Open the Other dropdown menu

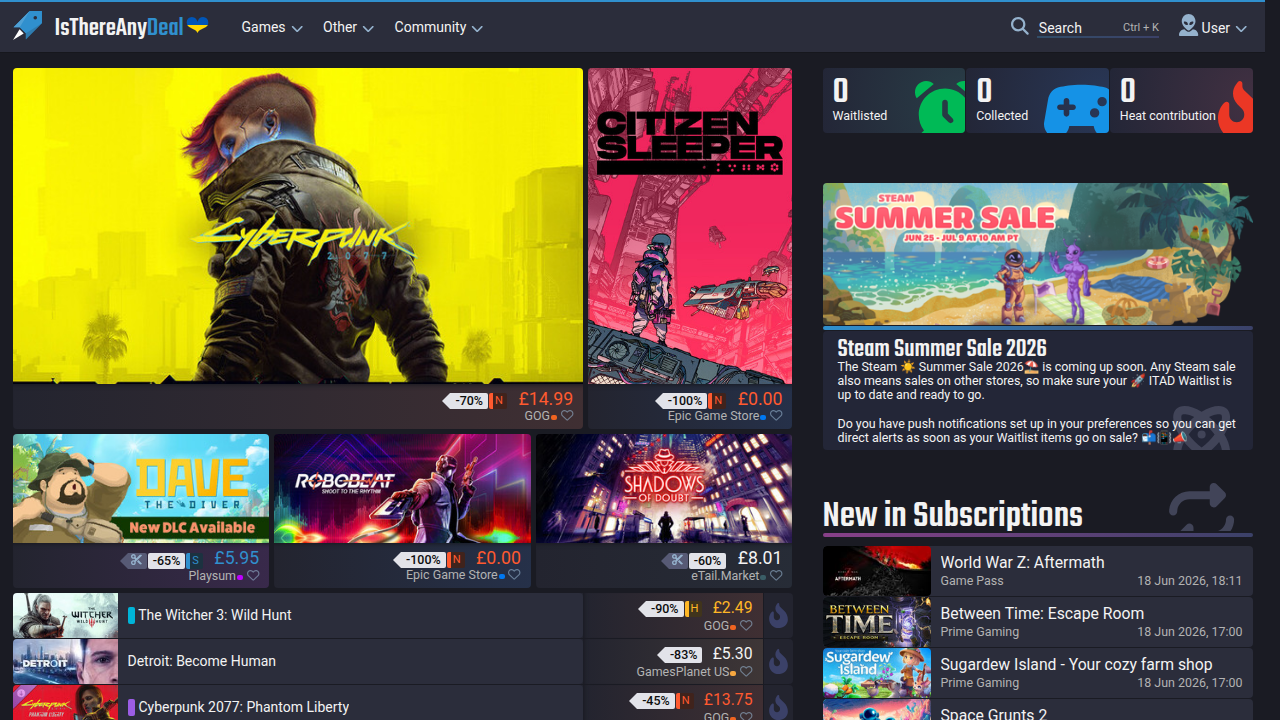pyautogui.click(x=348, y=27)
